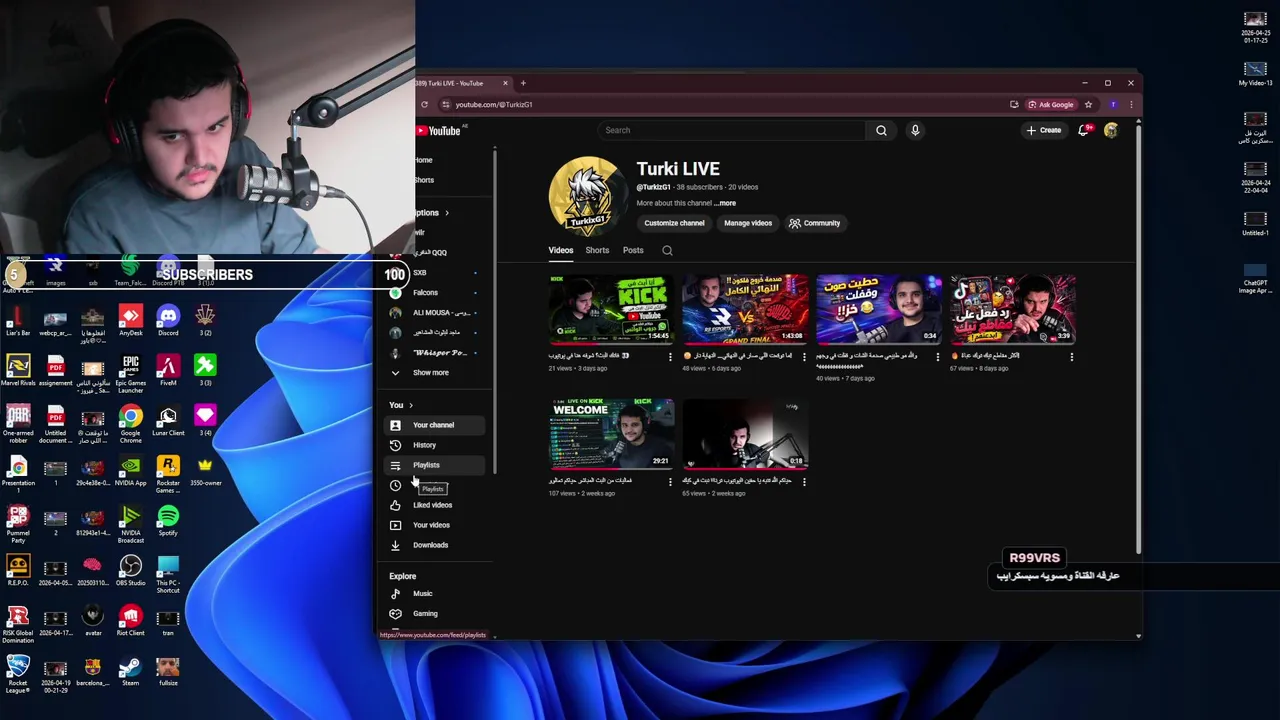The width and height of the screenshot is (1280, 720).
Task: Switch to the Videos tab
Action: coord(560,250)
